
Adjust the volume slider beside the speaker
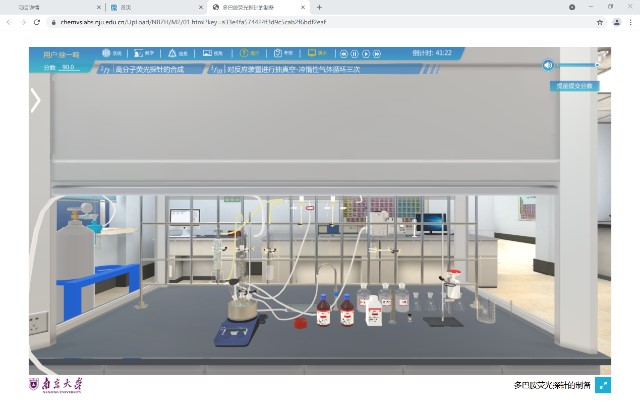point(580,65)
